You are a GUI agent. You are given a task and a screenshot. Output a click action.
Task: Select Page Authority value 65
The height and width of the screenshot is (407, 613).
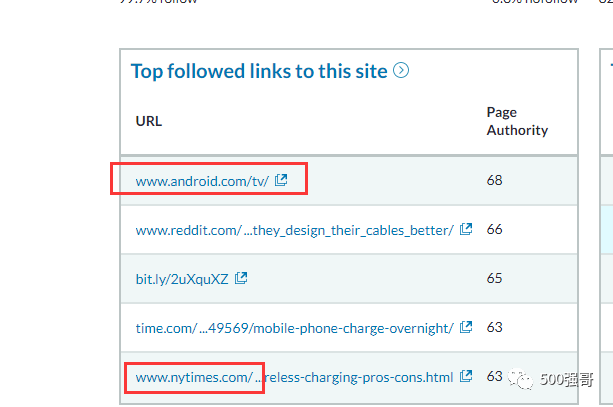pyautogui.click(x=494, y=278)
